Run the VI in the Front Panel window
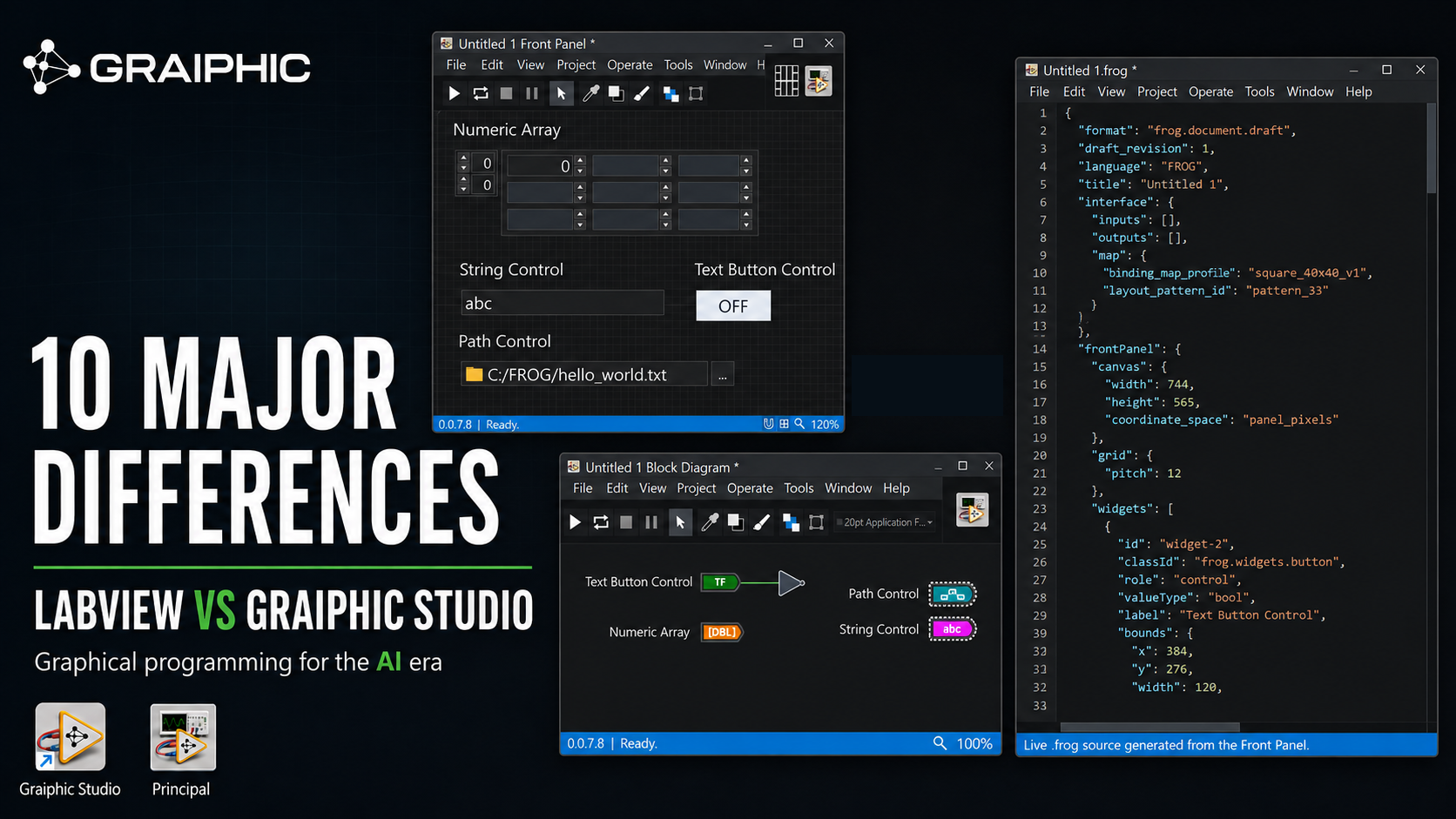 [454, 93]
